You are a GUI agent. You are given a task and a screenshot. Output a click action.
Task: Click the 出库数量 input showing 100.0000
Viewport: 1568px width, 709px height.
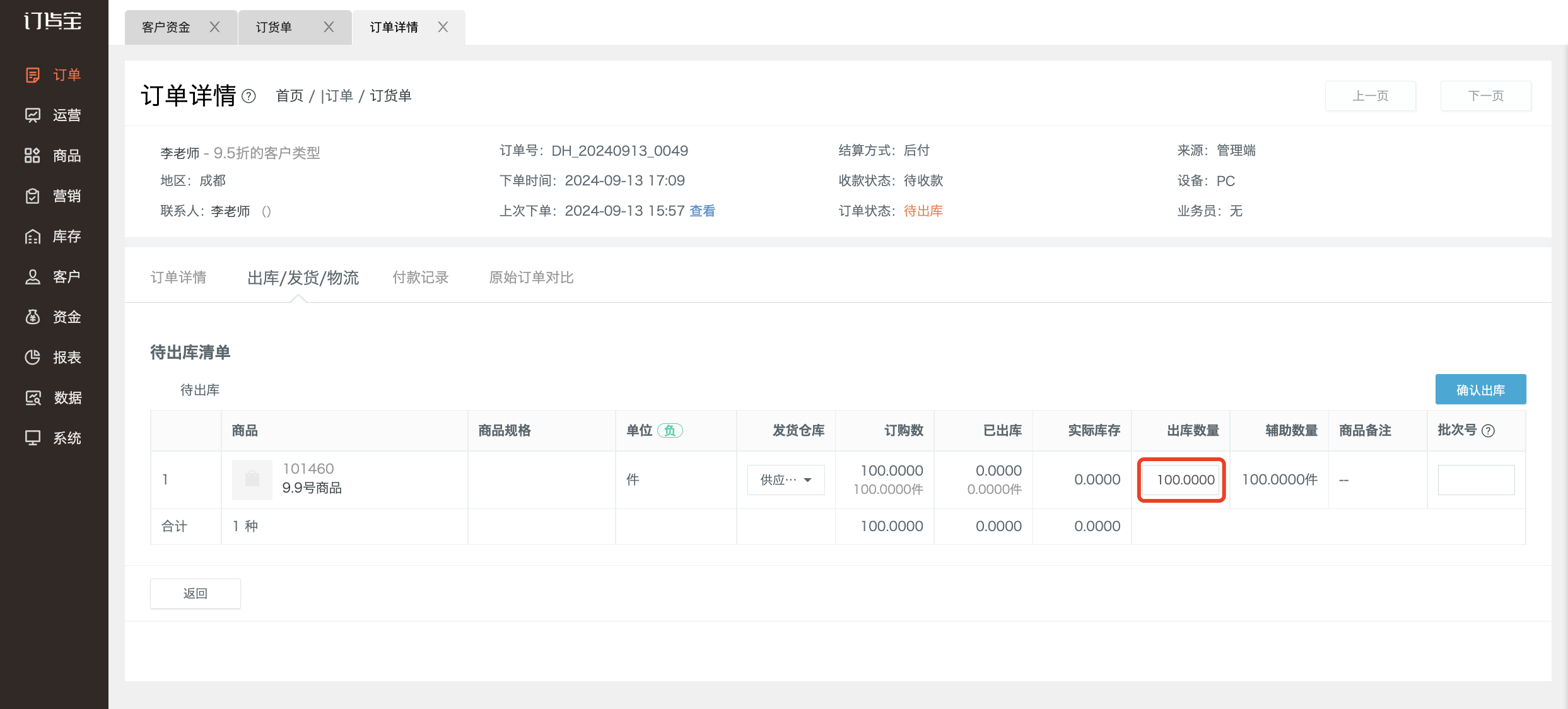[x=1181, y=480]
